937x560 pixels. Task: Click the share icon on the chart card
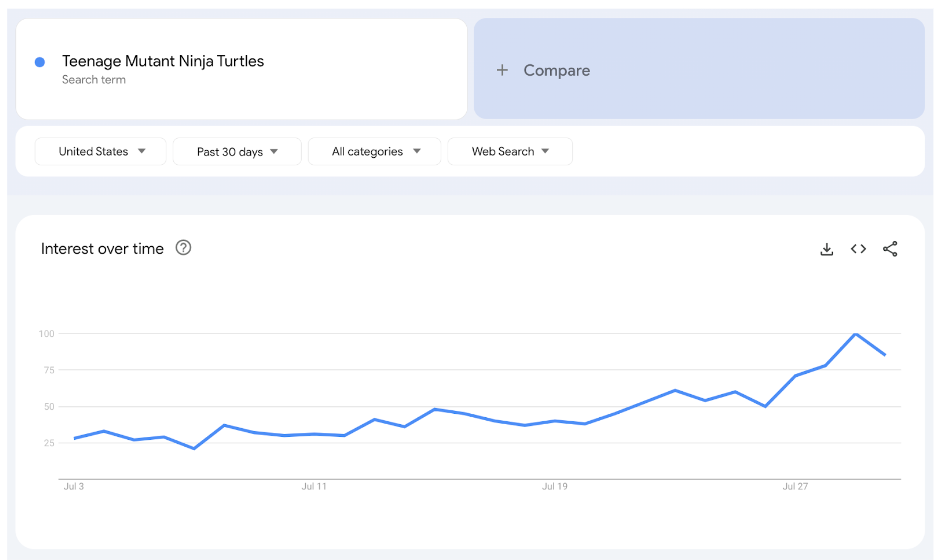pyautogui.click(x=890, y=249)
